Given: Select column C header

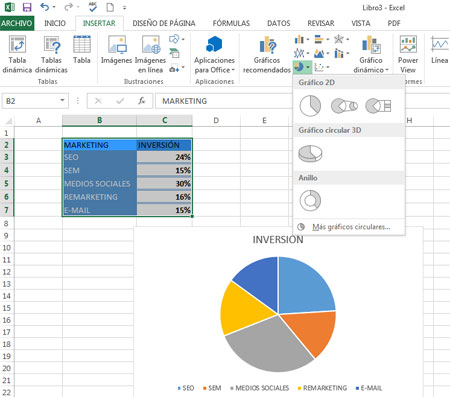Looking at the screenshot, I should (164, 120).
